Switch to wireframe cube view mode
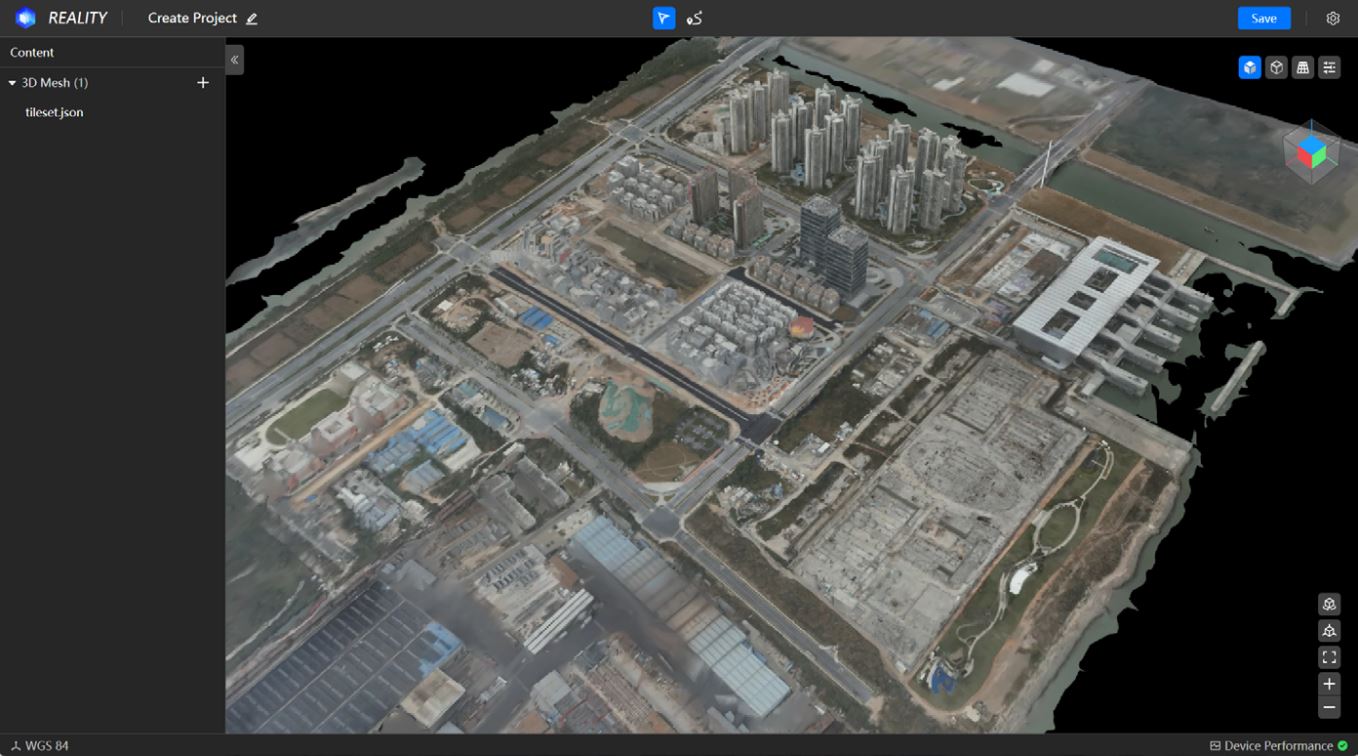This screenshot has height=756, width=1358. (1276, 67)
